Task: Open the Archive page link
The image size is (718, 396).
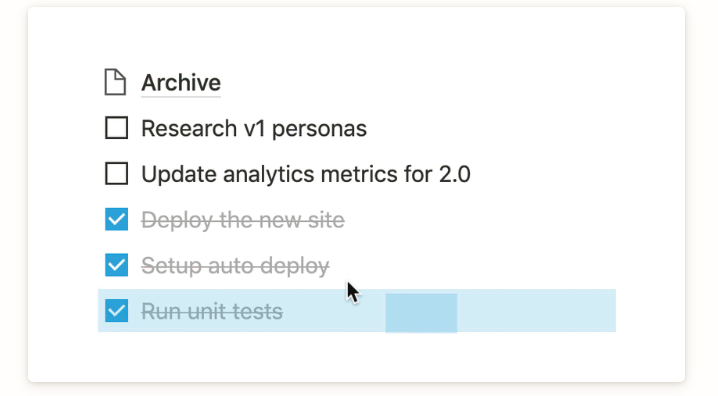Action: click(181, 83)
